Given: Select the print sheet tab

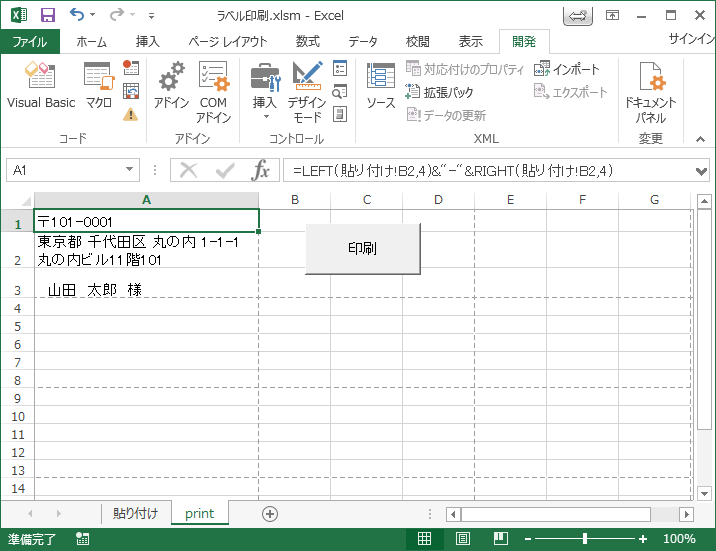Looking at the screenshot, I should tap(200, 514).
